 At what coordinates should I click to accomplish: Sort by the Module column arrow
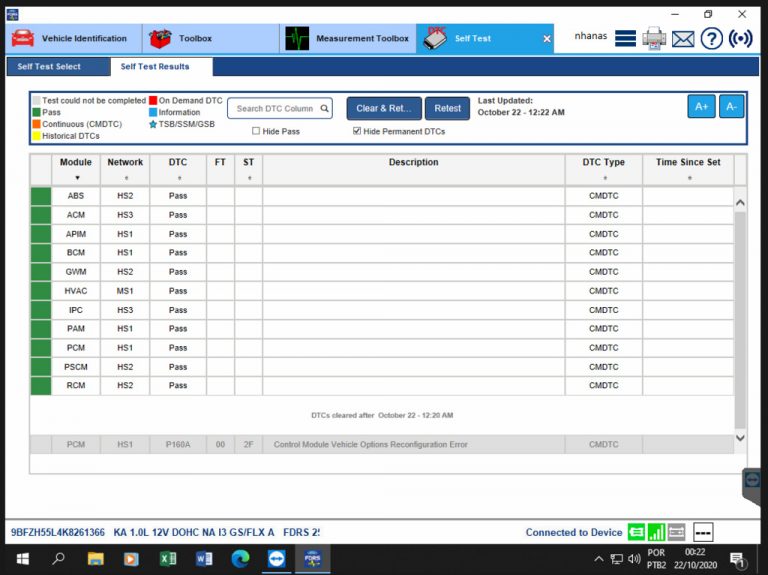pyautogui.click(x=76, y=178)
